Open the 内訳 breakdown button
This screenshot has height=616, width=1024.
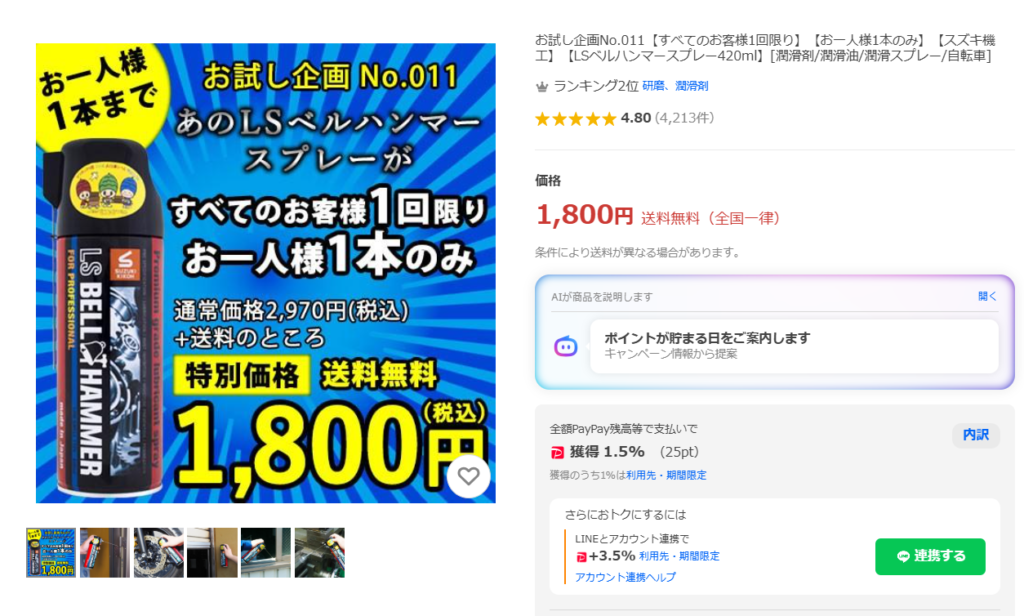[976, 435]
